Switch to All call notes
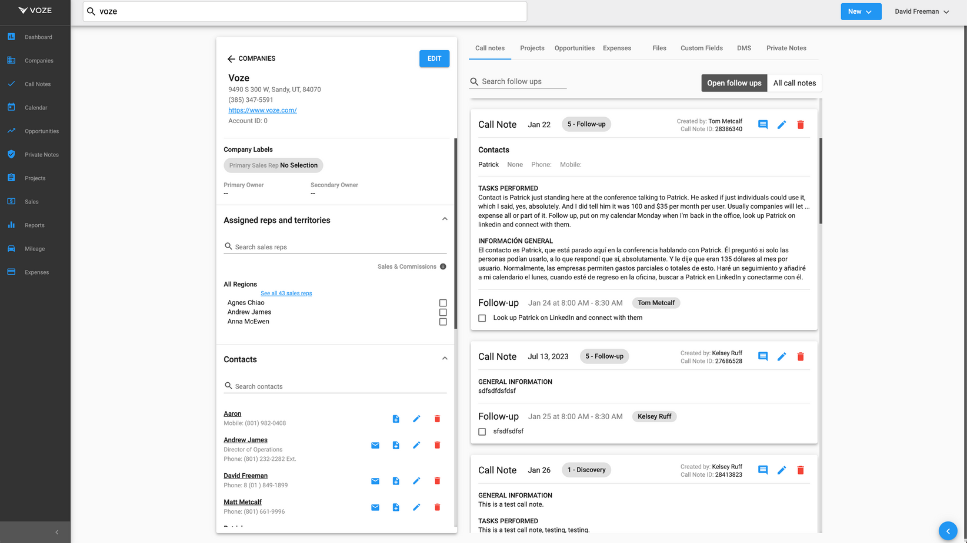Viewport: 967px width, 543px height. [794, 83]
